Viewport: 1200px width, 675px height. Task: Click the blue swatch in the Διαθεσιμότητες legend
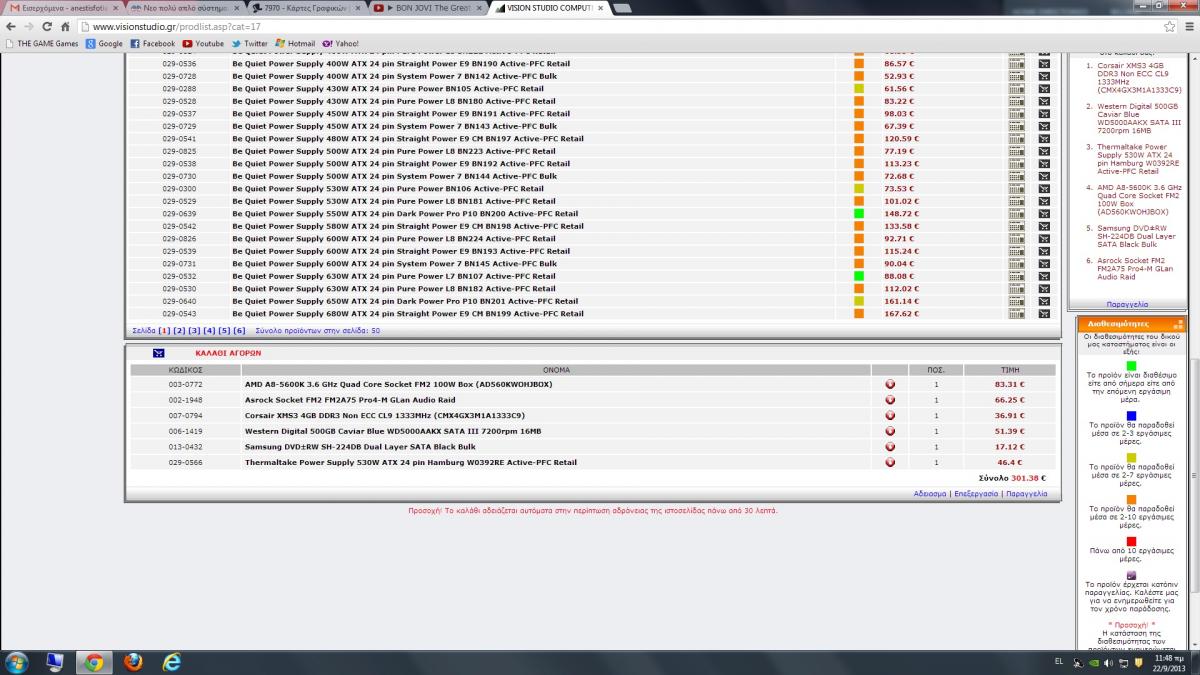pyautogui.click(x=1131, y=415)
